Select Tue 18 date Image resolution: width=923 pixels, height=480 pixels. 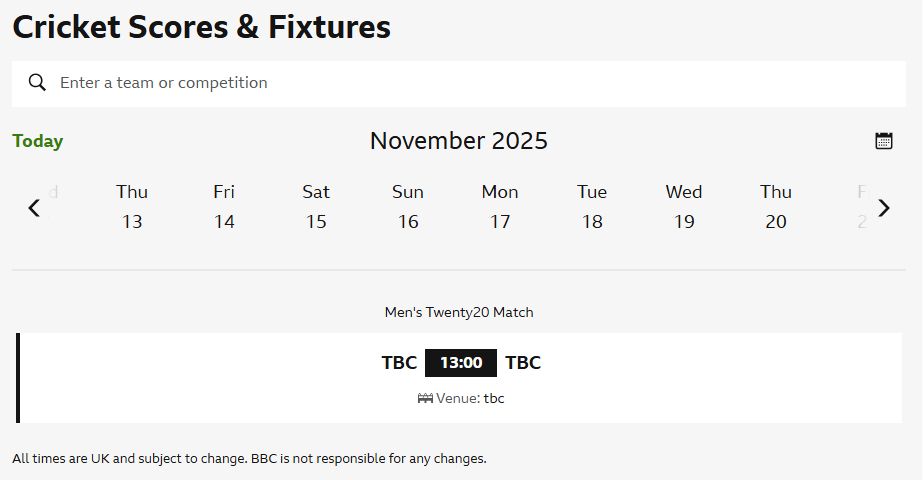click(592, 207)
